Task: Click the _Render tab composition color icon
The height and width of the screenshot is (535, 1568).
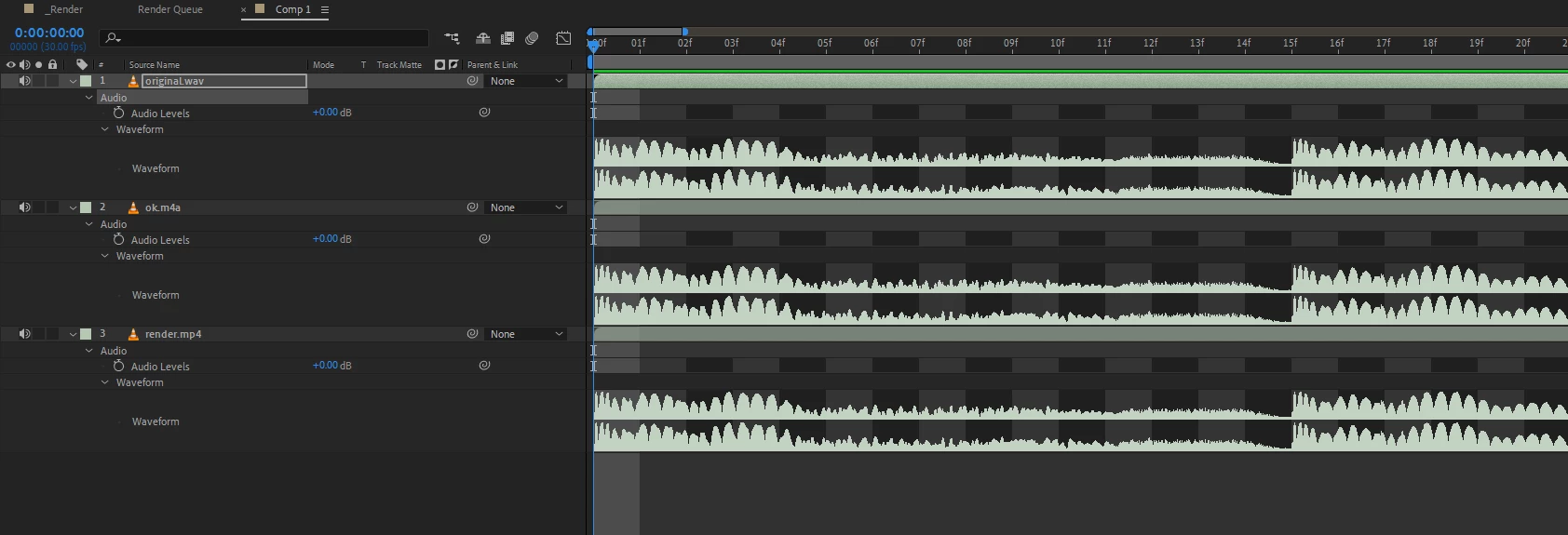Action: tap(29, 8)
